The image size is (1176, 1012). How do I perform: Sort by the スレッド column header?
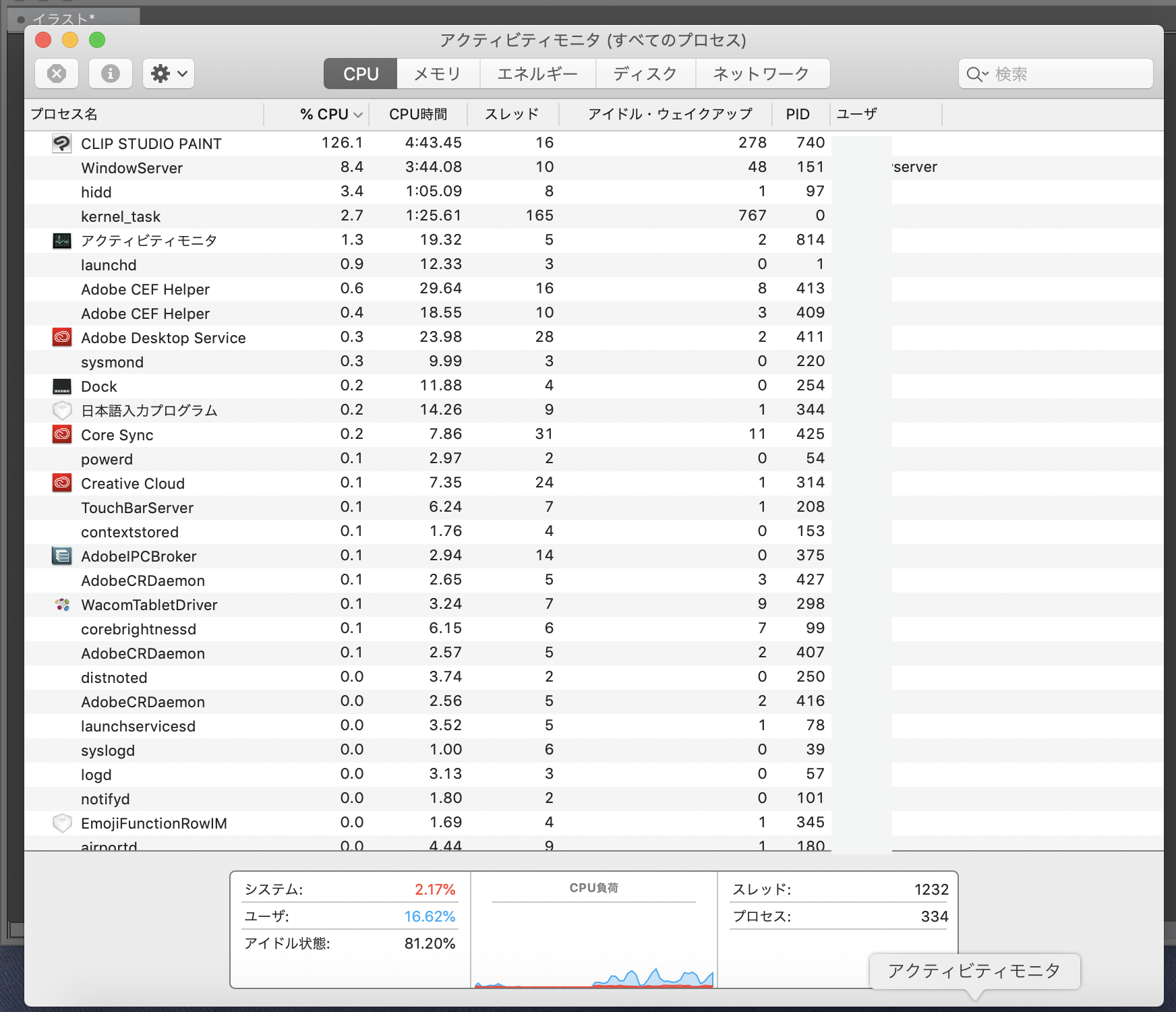click(513, 115)
